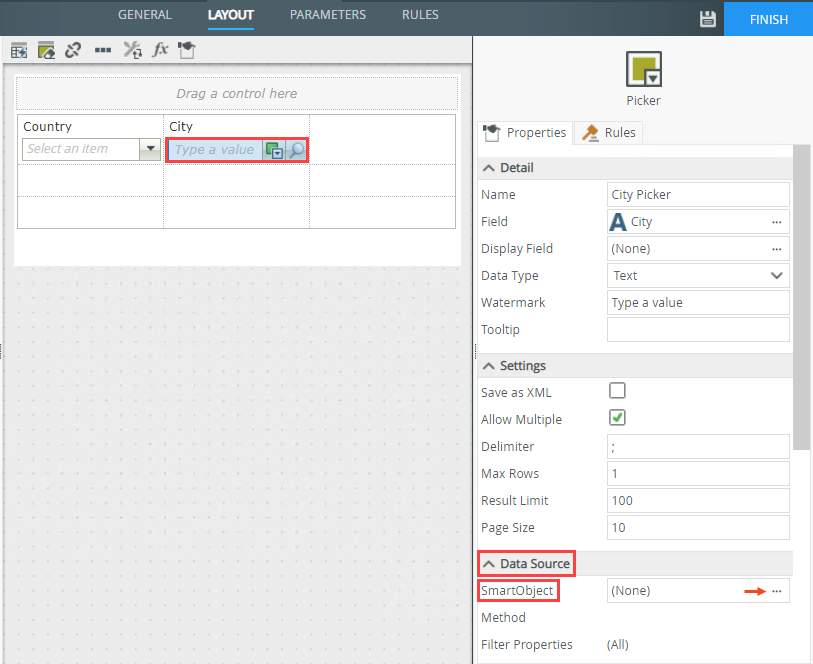Click the Save (floppy disk) icon near FINISH
The height and width of the screenshot is (664, 813).
pos(708,18)
